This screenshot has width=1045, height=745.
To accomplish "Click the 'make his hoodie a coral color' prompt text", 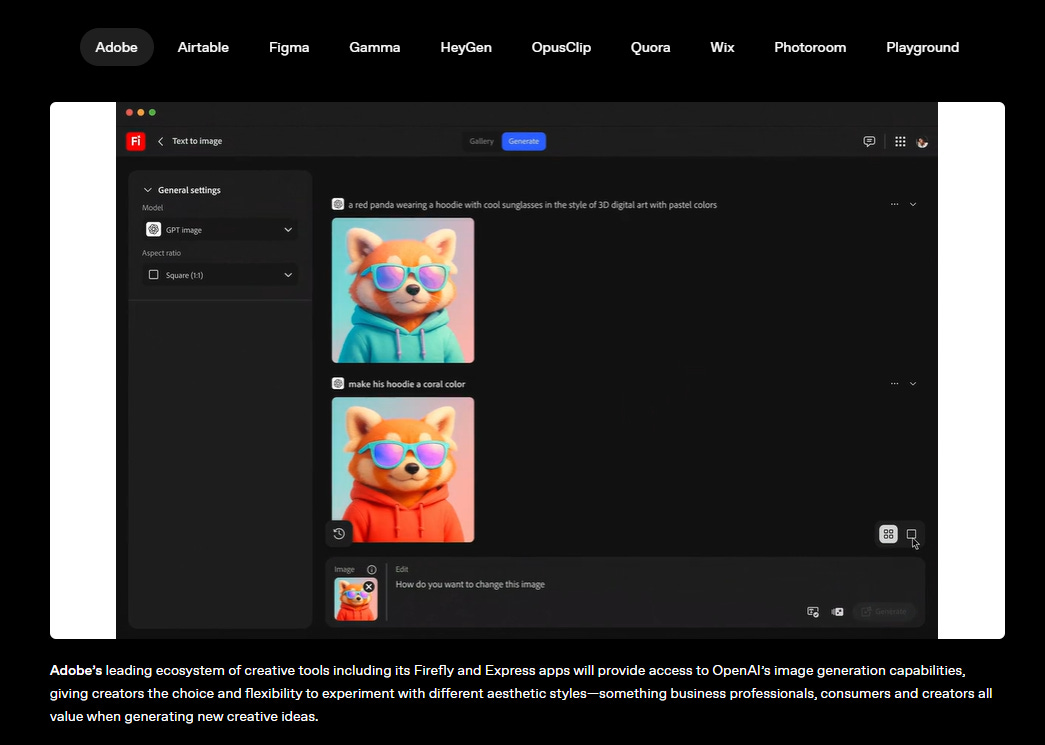I will pyautogui.click(x=407, y=384).
